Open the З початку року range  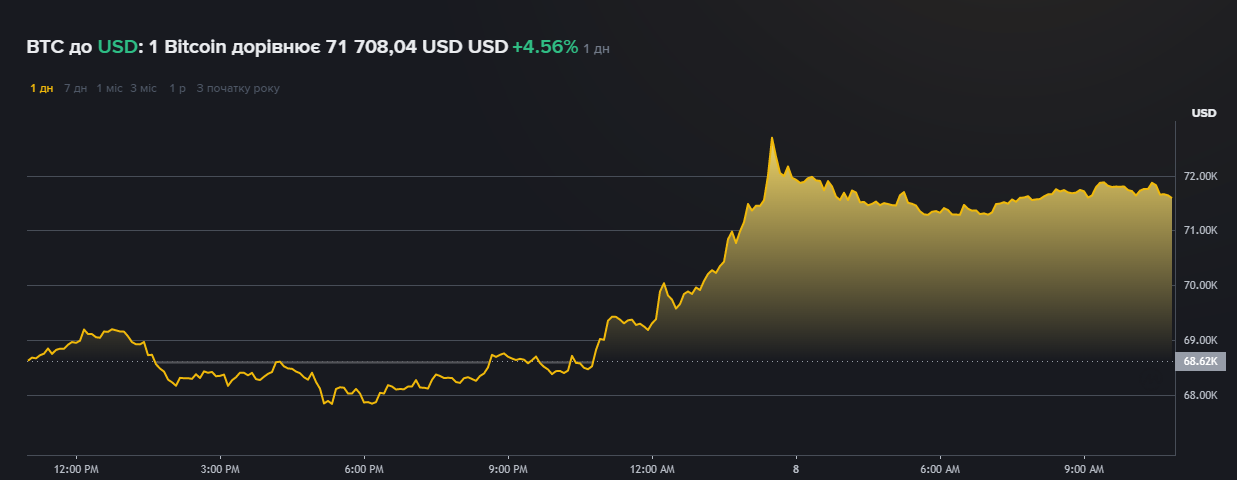tap(238, 88)
